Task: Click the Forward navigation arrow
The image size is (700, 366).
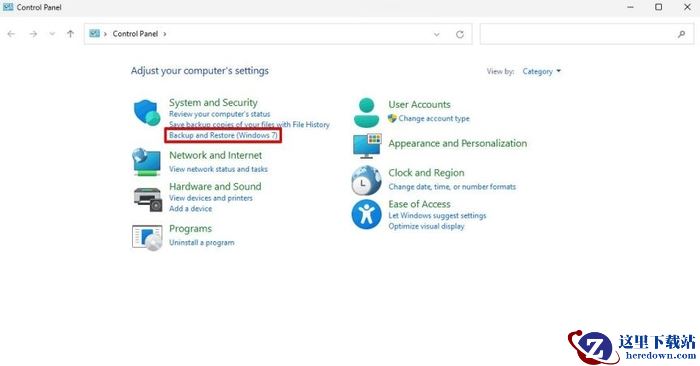Action: pyautogui.click(x=33, y=34)
